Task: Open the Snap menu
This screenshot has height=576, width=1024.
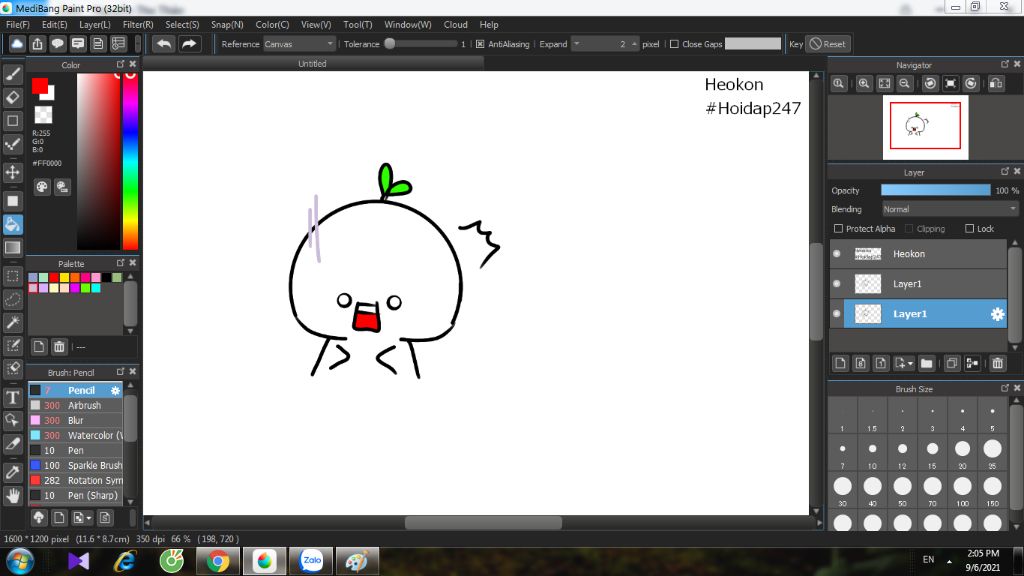Action: pos(227,25)
